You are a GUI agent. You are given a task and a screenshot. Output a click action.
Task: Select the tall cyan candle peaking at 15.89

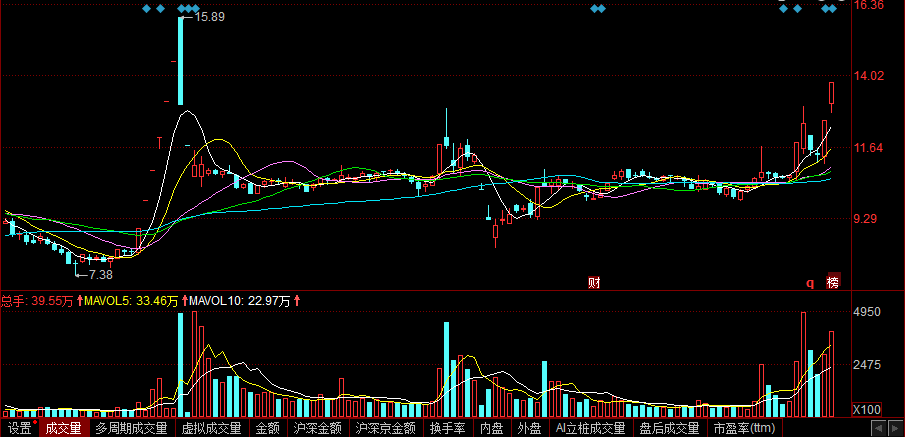(x=181, y=61)
